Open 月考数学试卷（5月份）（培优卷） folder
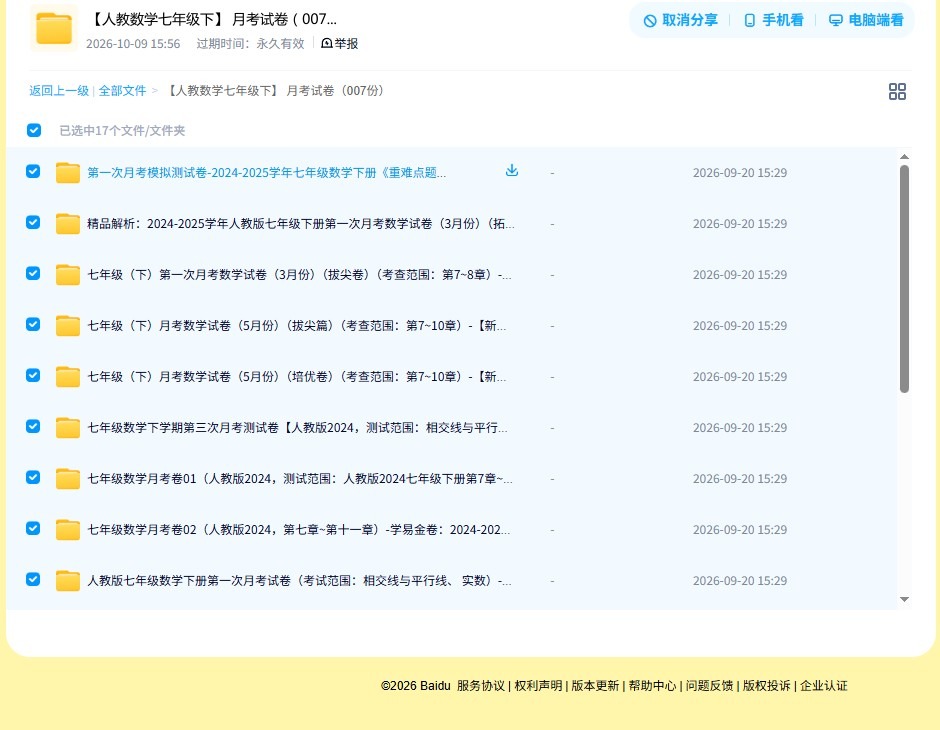This screenshot has width=940, height=730. point(296,376)
